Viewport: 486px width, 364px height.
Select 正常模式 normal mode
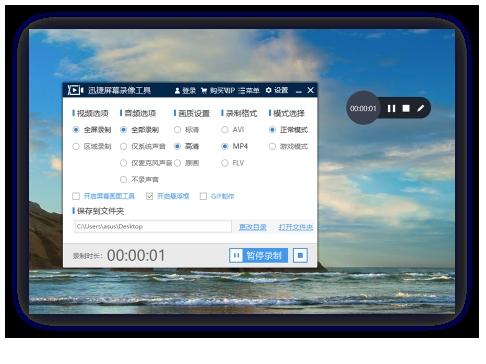pos(288,130)
